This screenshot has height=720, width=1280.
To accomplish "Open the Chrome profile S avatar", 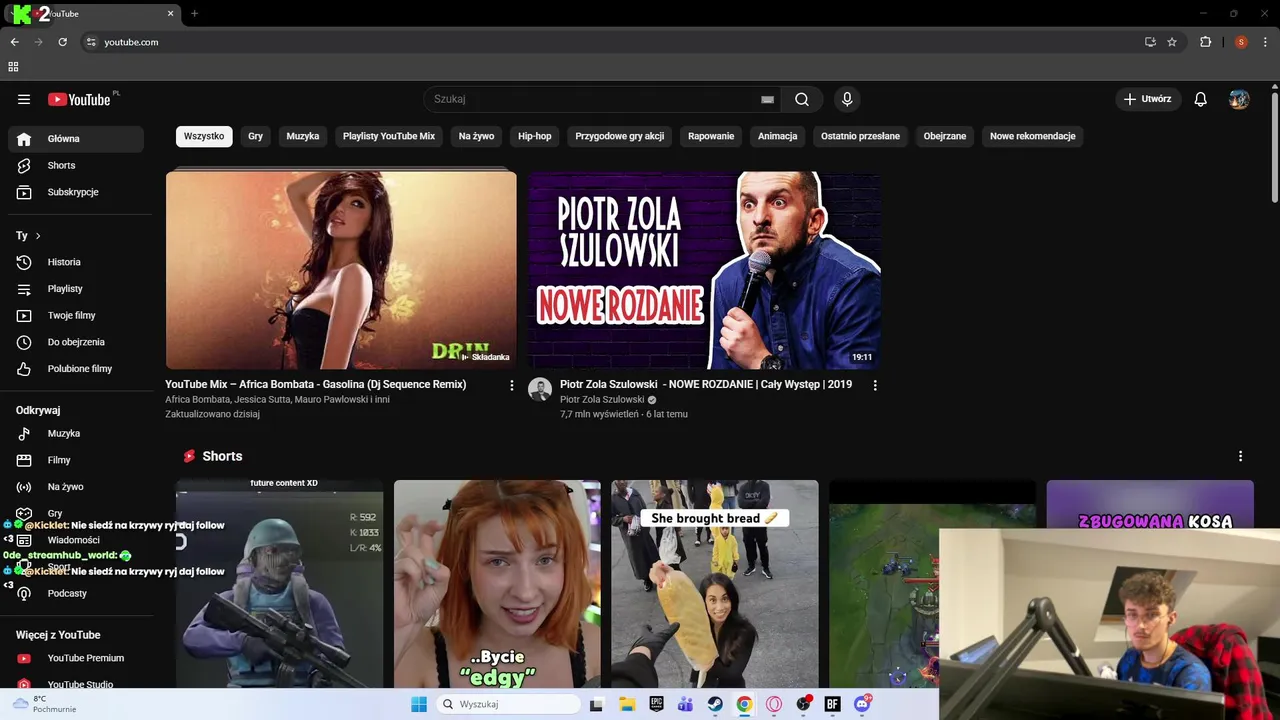I will click(x=1241, y=42).
